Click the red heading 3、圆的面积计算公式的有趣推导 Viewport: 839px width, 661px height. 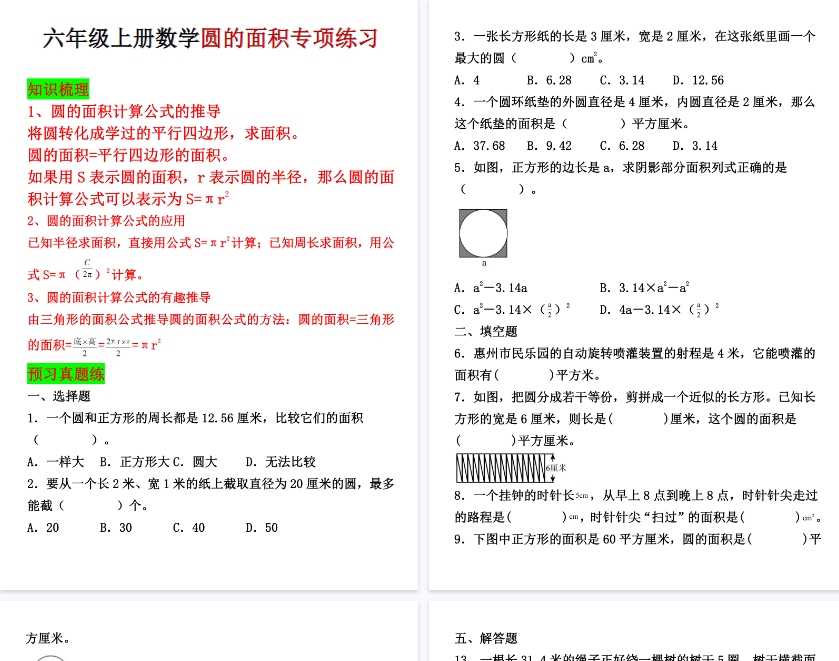(x=119, y=297)
